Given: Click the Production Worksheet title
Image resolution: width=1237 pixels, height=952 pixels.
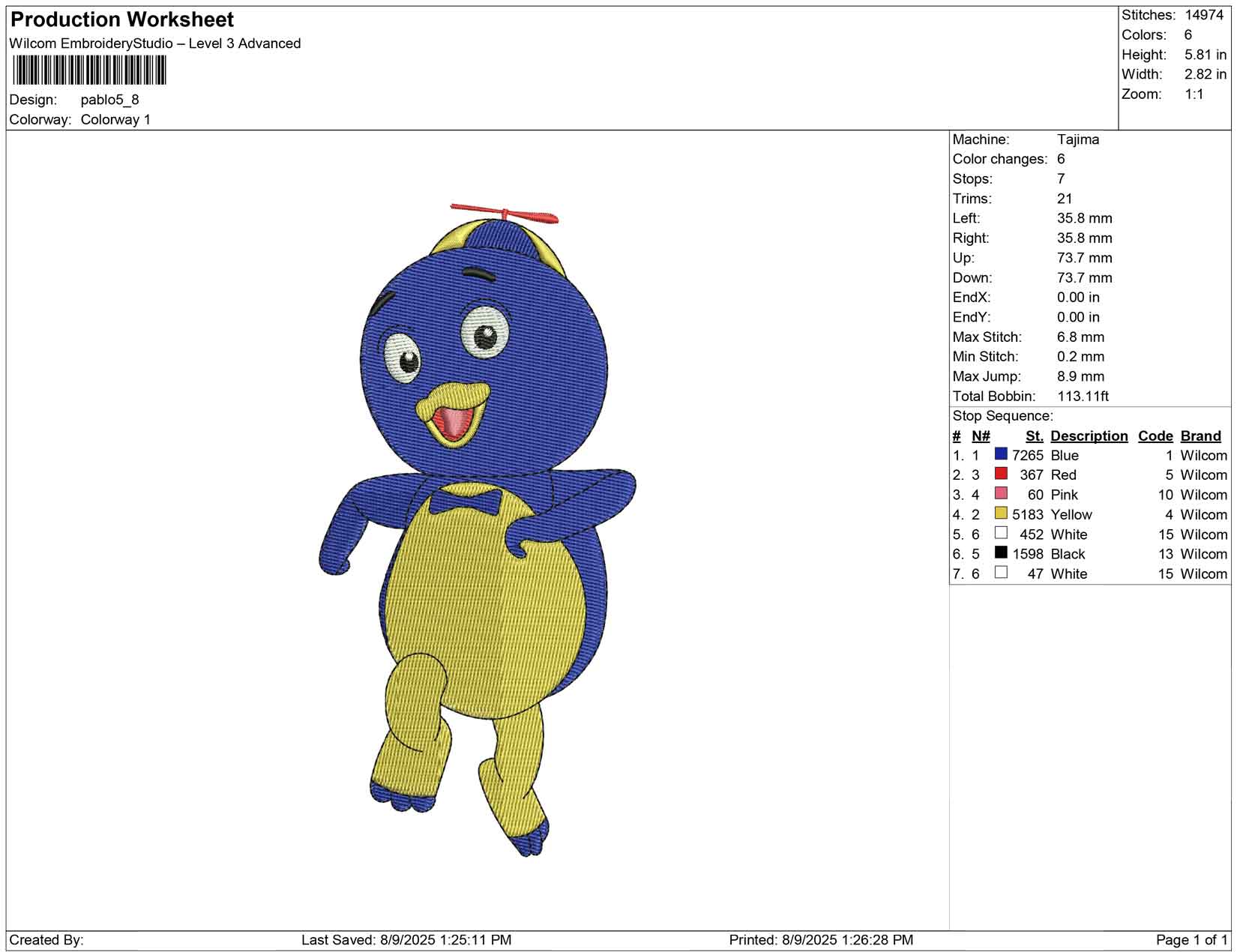Looking at the screenshot, I should 122,19.
